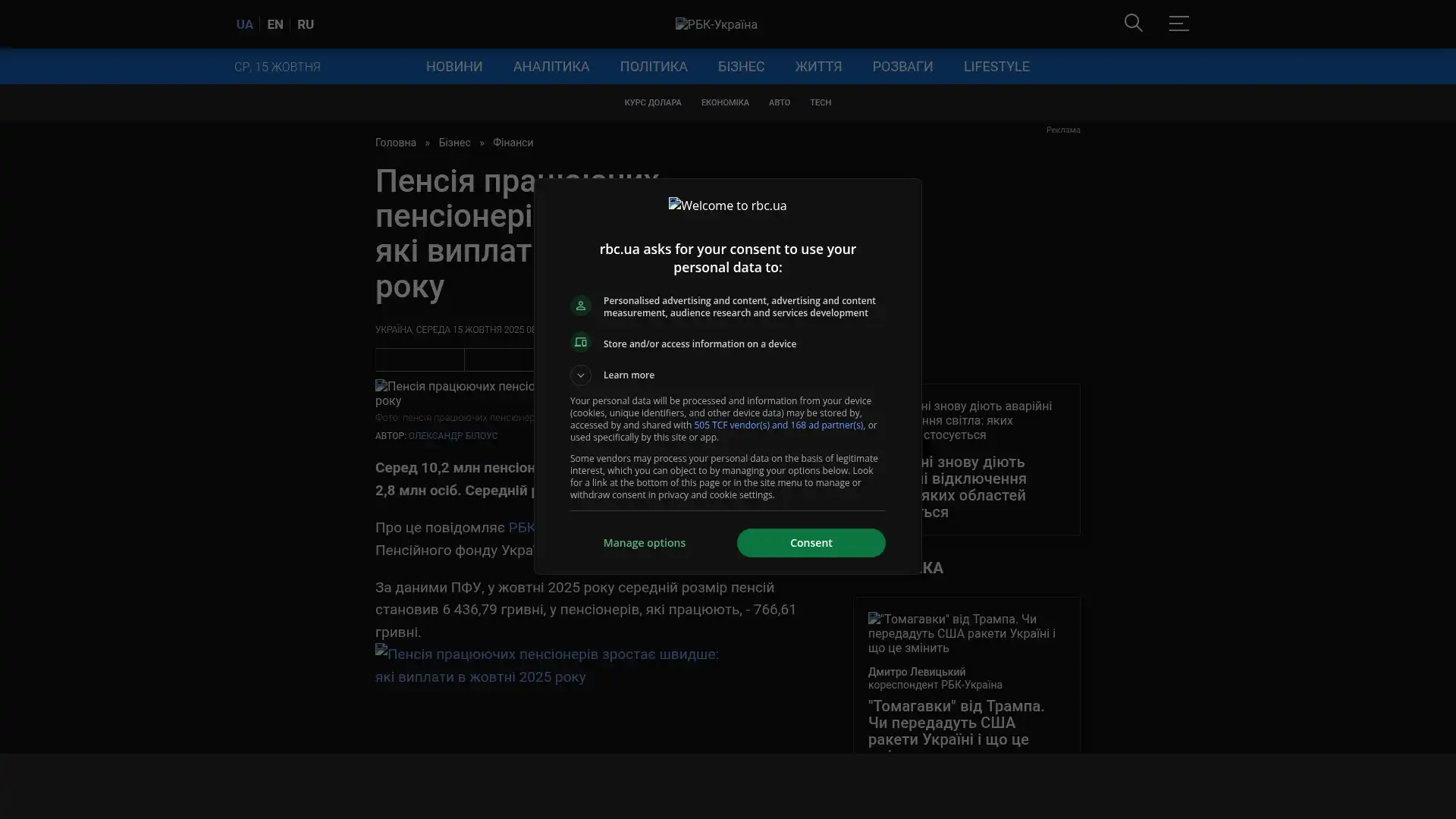This screenshot has height=819, width=1456.
Task: Click the РБК-Україна logo in header
Action: pyautogui.click(x=716, y=24)
